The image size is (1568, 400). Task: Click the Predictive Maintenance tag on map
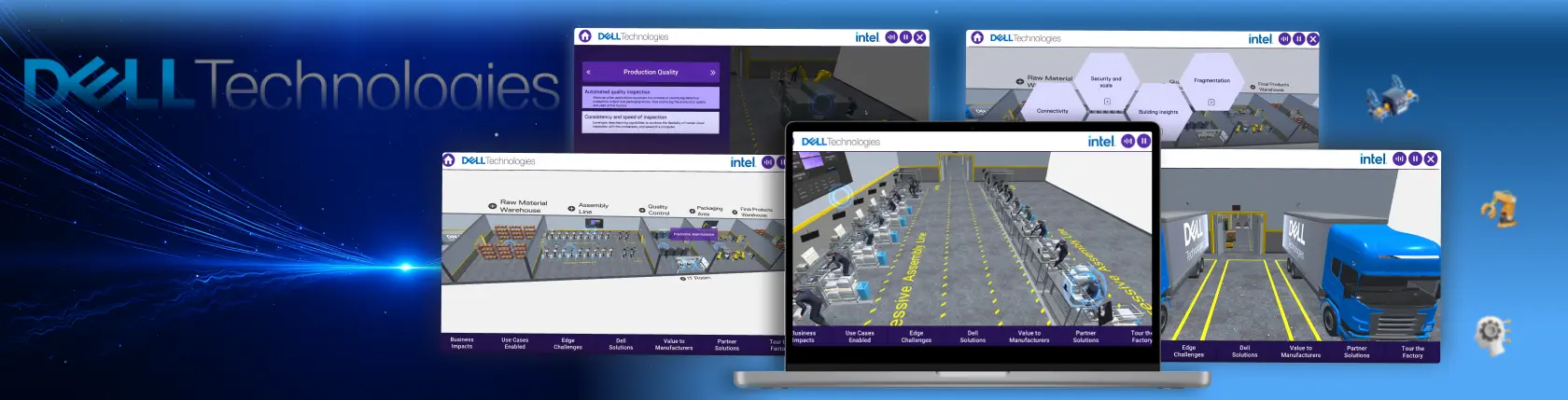(693, 234)
